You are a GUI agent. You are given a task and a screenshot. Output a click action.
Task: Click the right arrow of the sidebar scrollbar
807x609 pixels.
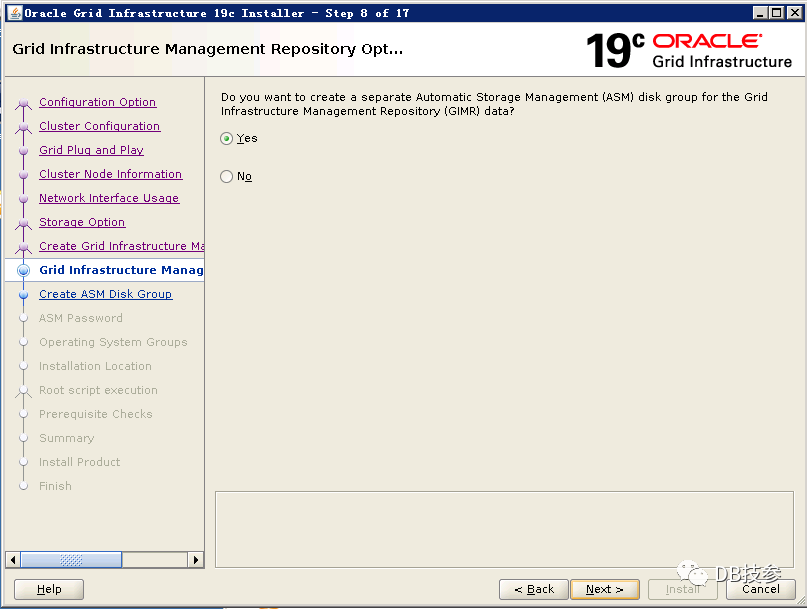click(x=196, y=560)
